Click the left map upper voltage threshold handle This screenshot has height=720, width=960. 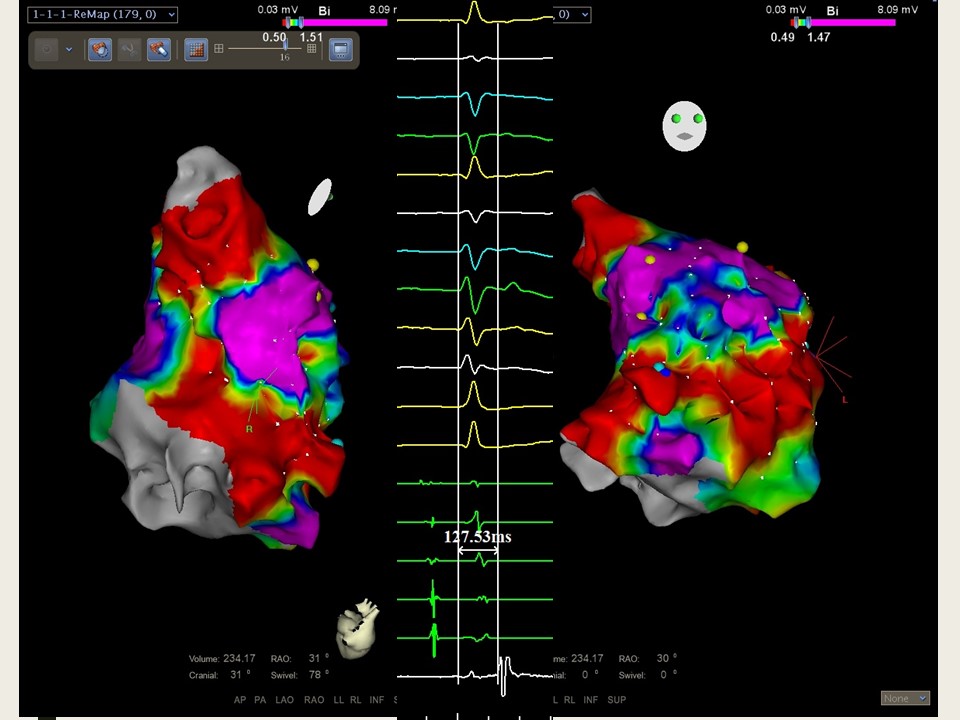coord(301,23)
